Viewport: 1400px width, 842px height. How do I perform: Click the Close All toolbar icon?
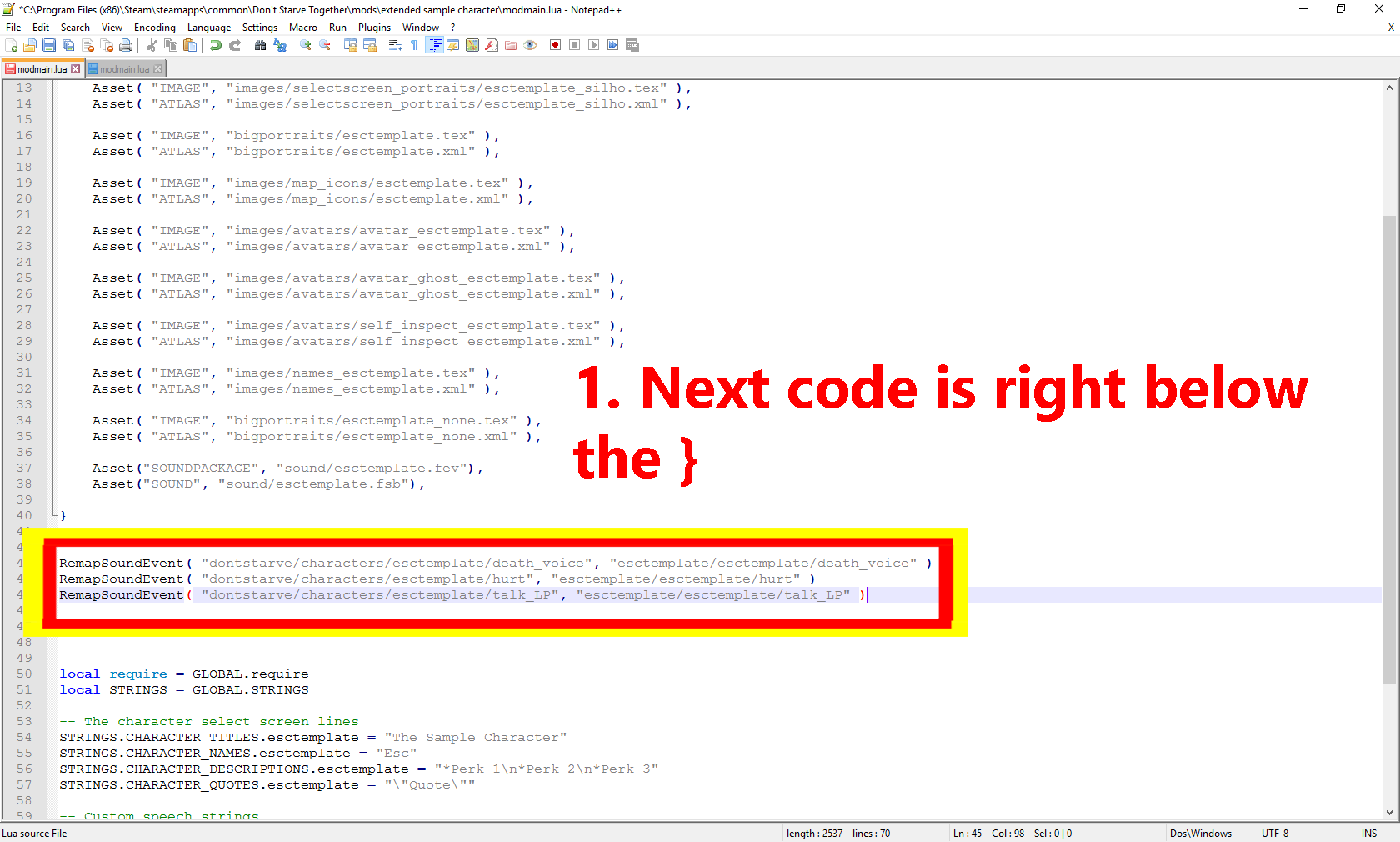(x=107, y=45)
